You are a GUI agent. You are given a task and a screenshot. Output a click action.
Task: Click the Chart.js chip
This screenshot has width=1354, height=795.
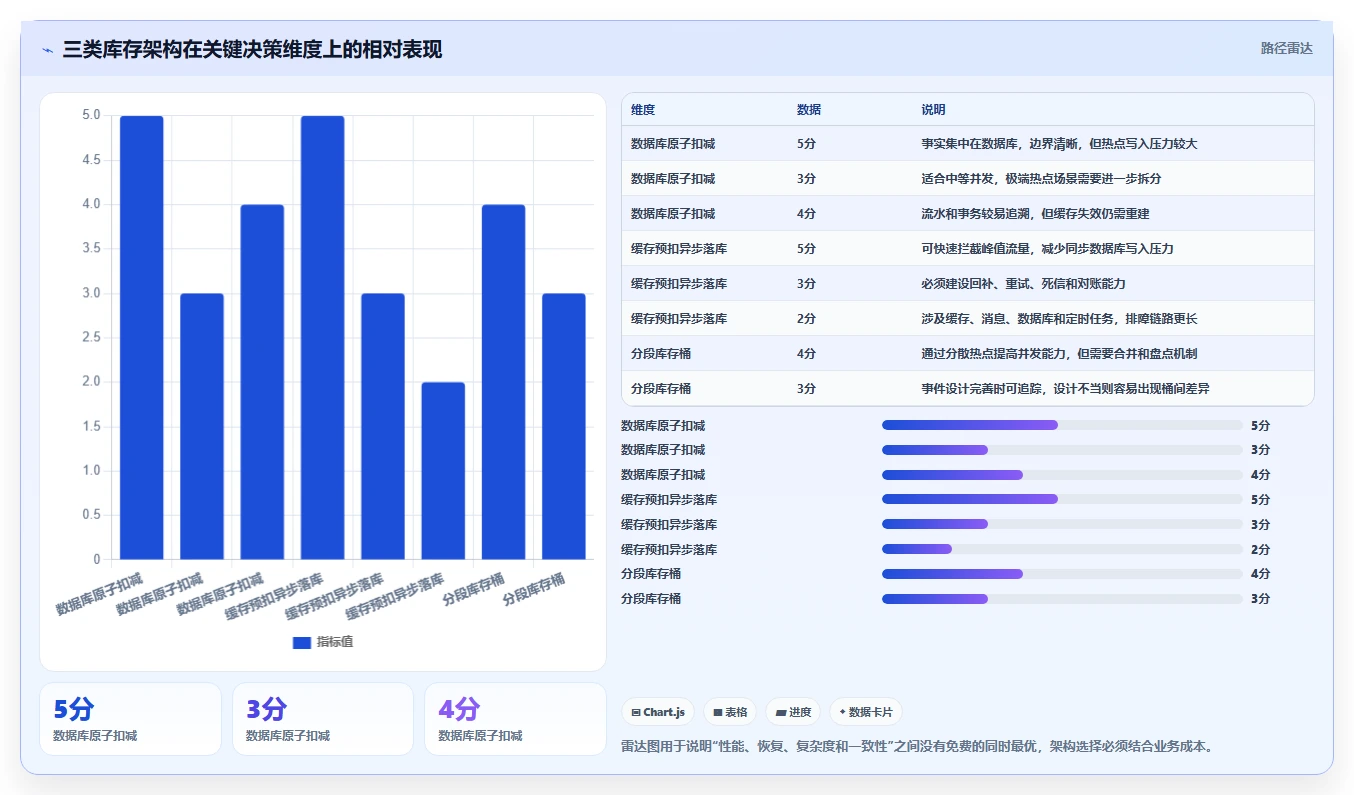coord(658,712)
